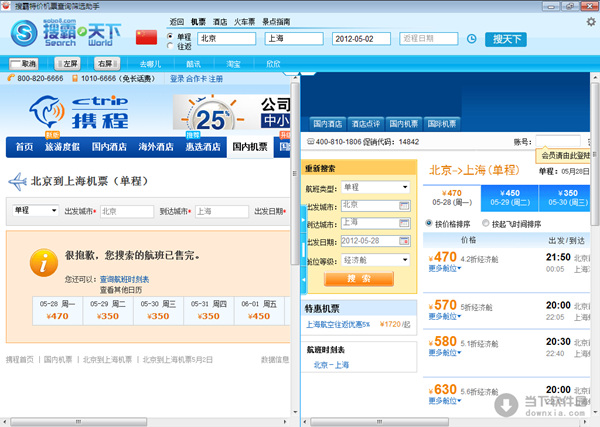This screenshot has width=600, height=427.
Task: Click the orange info icon in sold-out notice
Action: (x=41, y=263)
